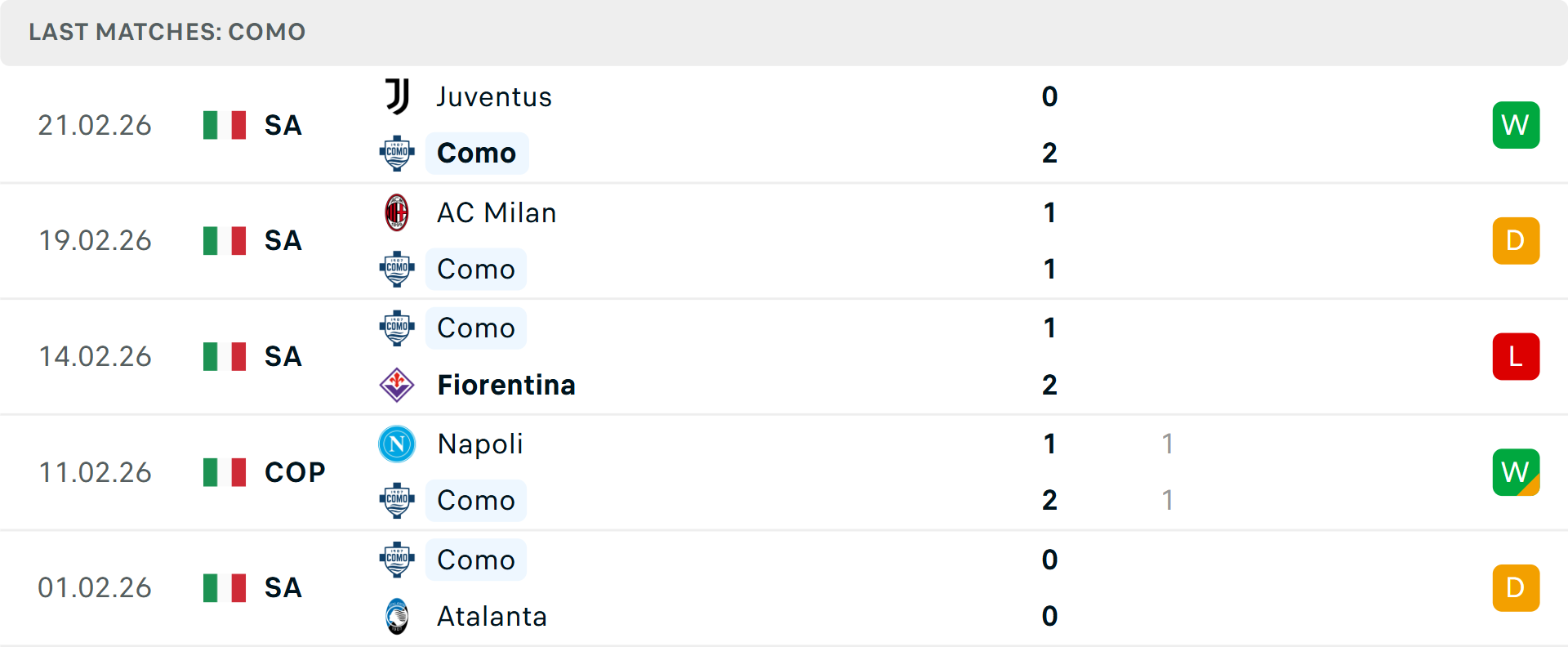
Task: Click the W badge for Napoli cup match
Action: [1516, 472]
